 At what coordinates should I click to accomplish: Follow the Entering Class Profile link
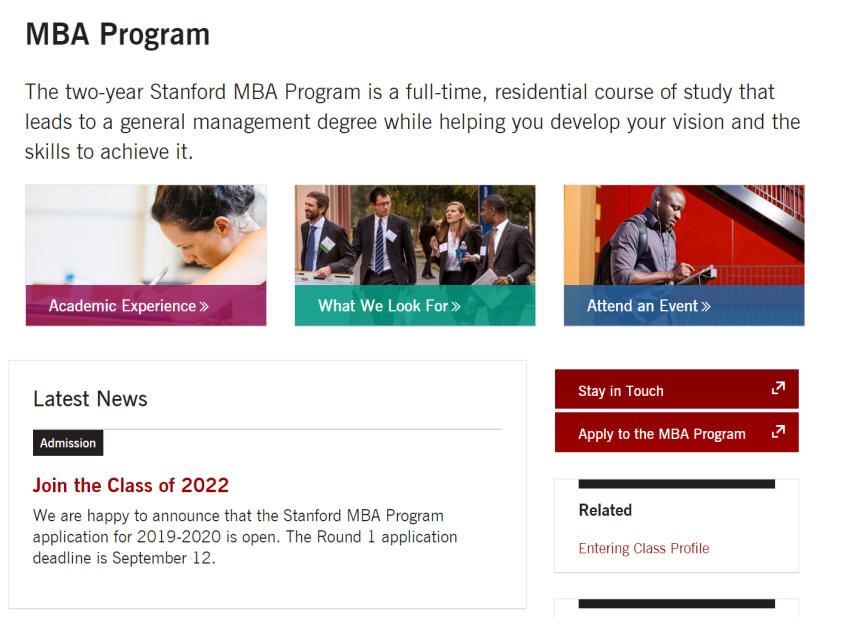point(644,548)
